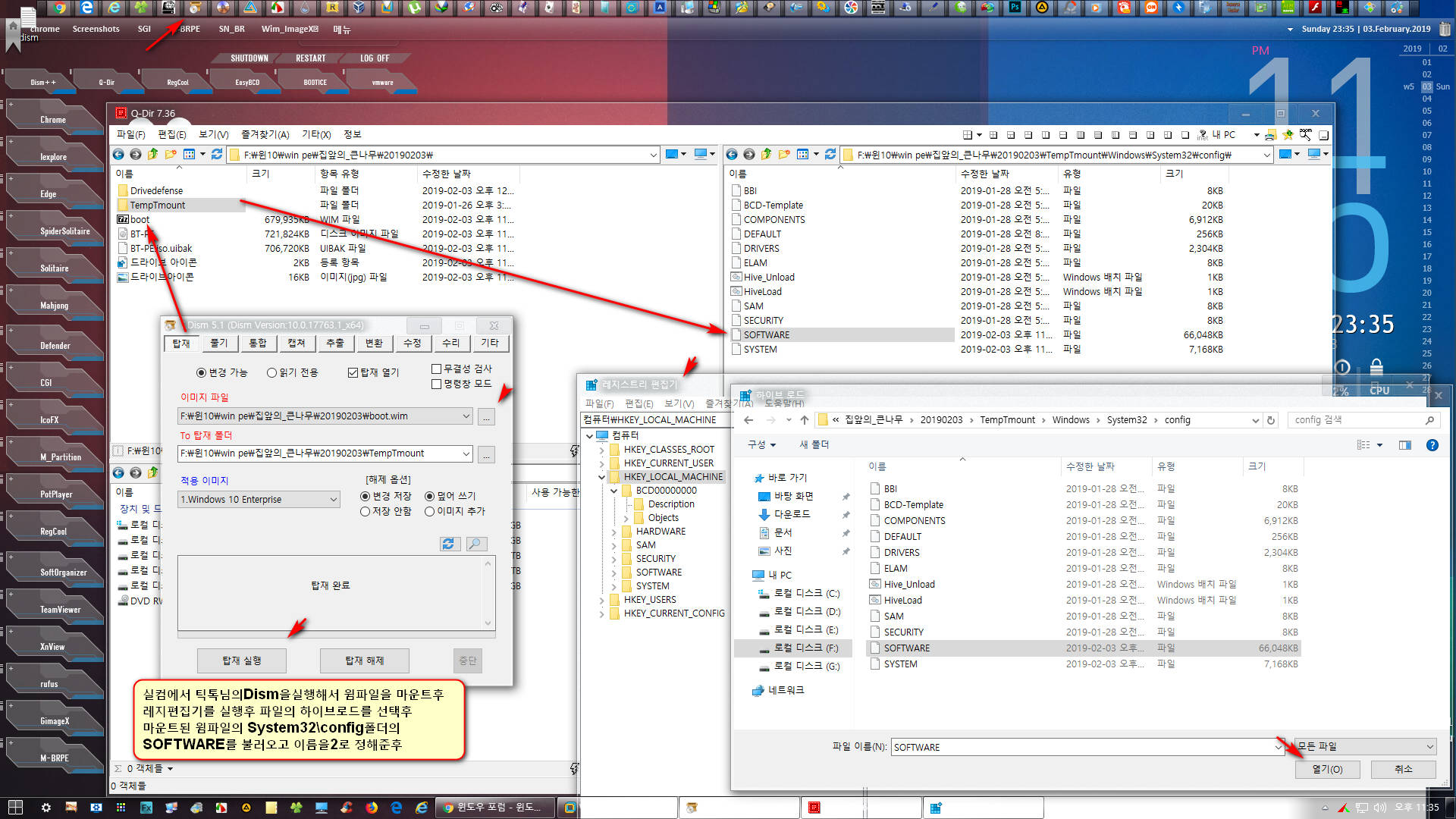Open the Dism image file path dropdown
1456x819 pixels.
(x=466, y=416)
